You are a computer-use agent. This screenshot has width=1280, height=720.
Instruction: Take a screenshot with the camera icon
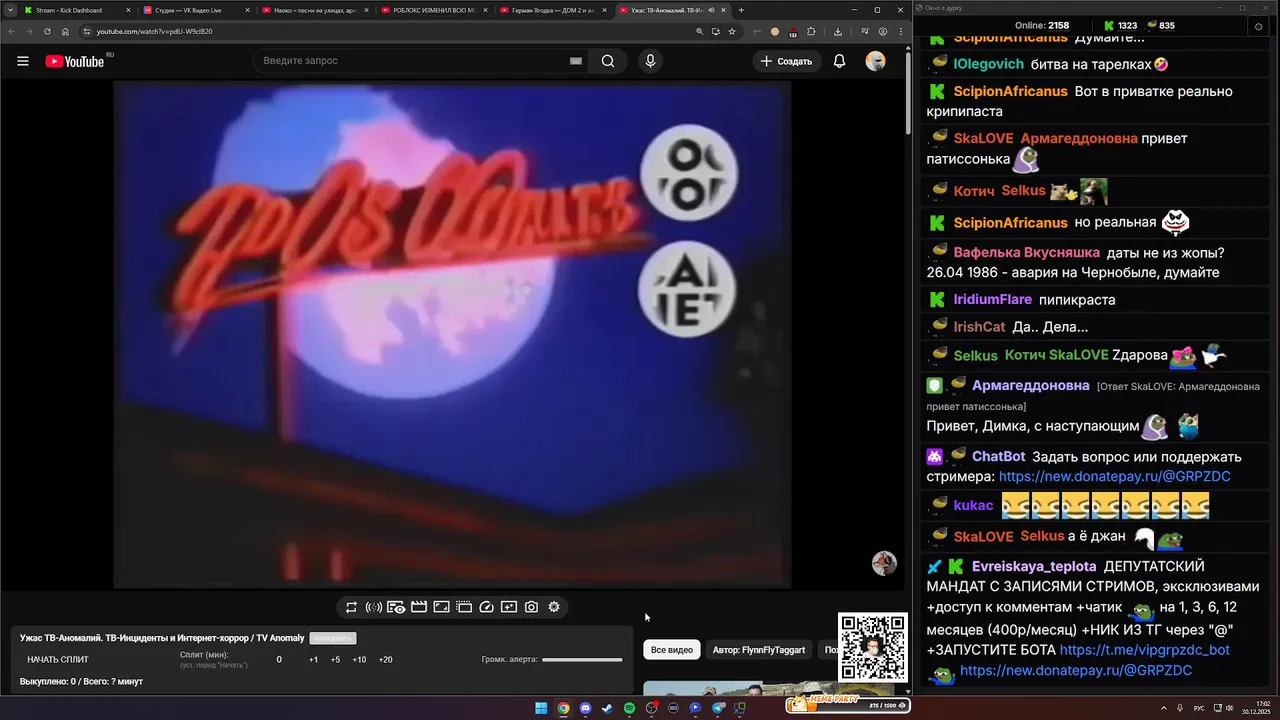(x=531, y=607)
